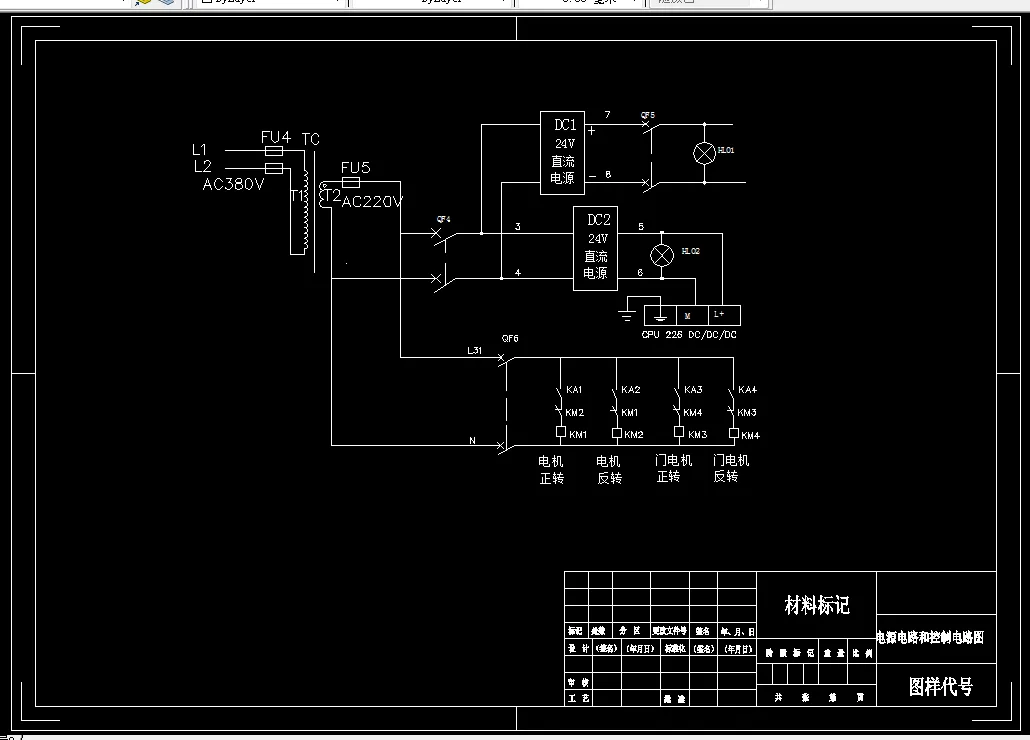Image resolution: width=1030 pixels, height=740 pixels.
Task: Select the FU4 fuse label
Action: pyautogui.click(x=275, y=137)
